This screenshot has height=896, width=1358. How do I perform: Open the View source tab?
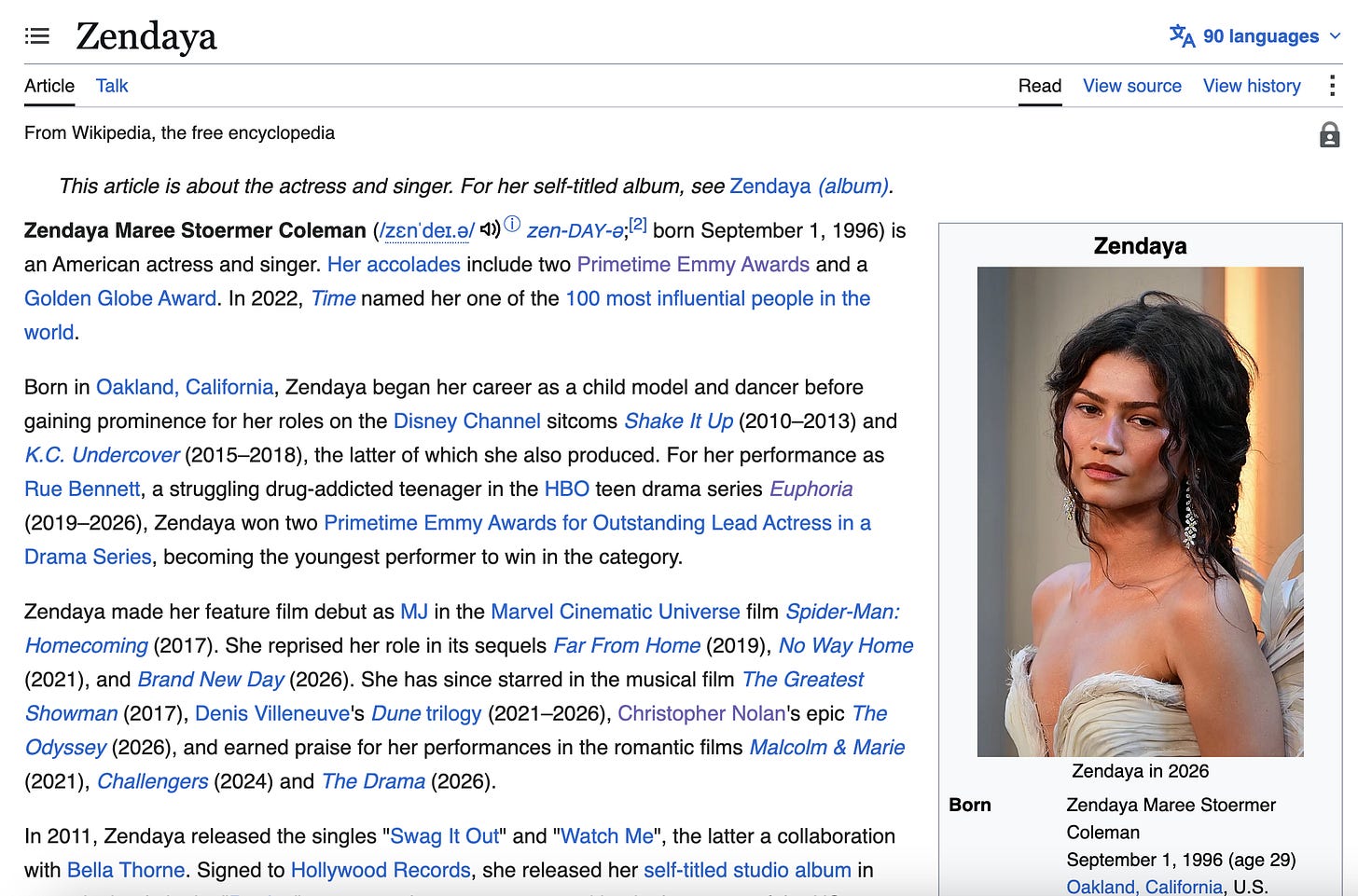[1132, 86]
